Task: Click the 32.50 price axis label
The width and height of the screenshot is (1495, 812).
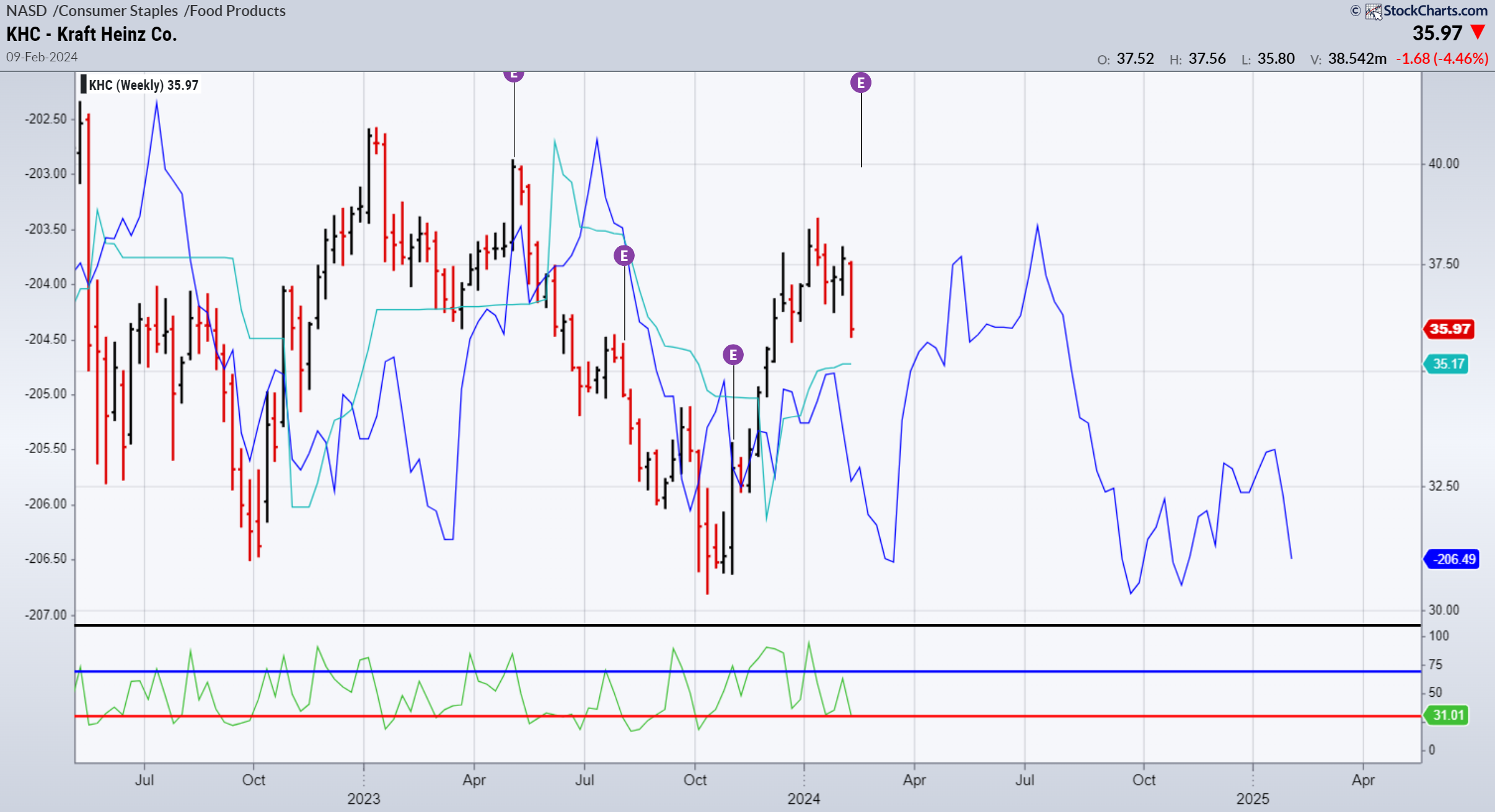Action: point(1444,486)
